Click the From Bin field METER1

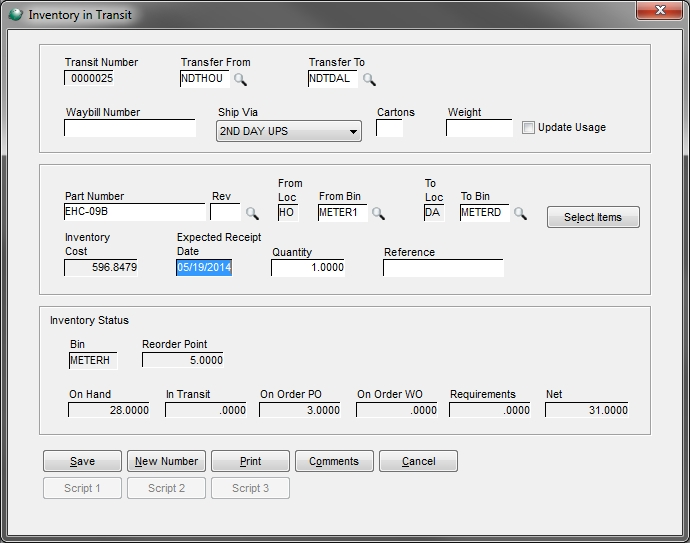(x=343, y=213)
